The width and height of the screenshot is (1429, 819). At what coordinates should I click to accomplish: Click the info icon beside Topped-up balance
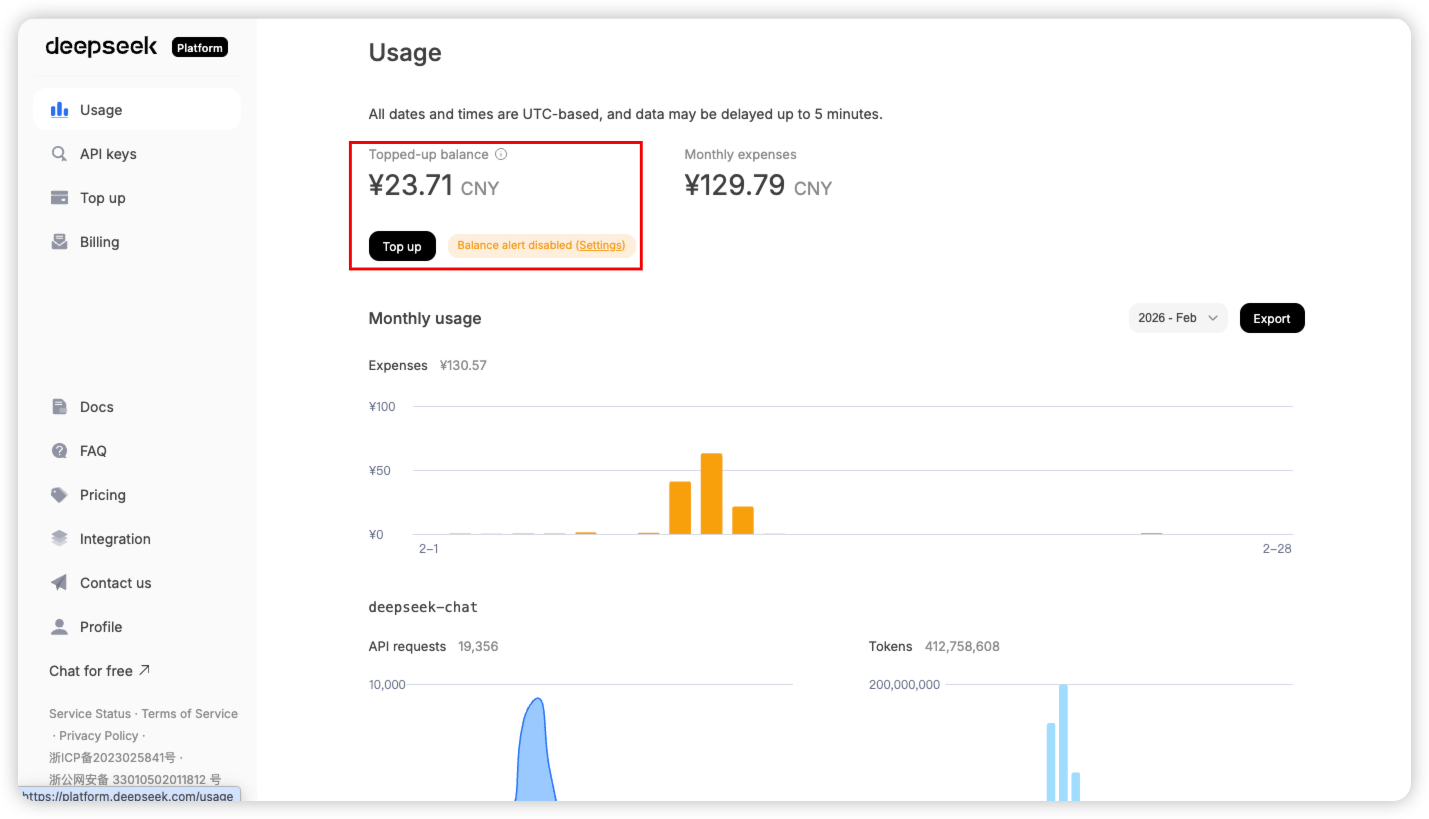point(501,155)
